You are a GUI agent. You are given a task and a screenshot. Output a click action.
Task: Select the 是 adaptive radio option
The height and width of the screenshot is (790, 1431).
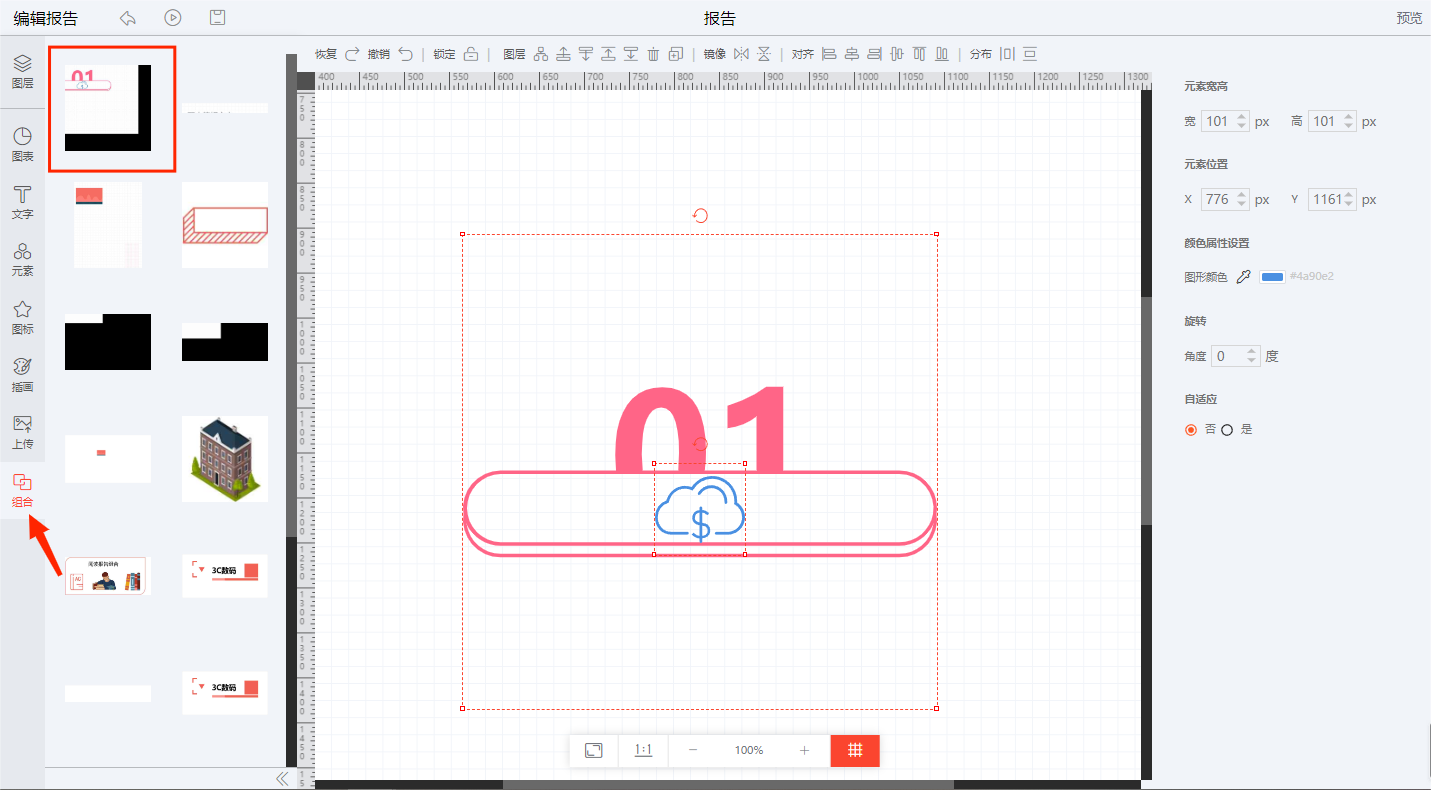pyautogui.click(x=1227, y=430)
